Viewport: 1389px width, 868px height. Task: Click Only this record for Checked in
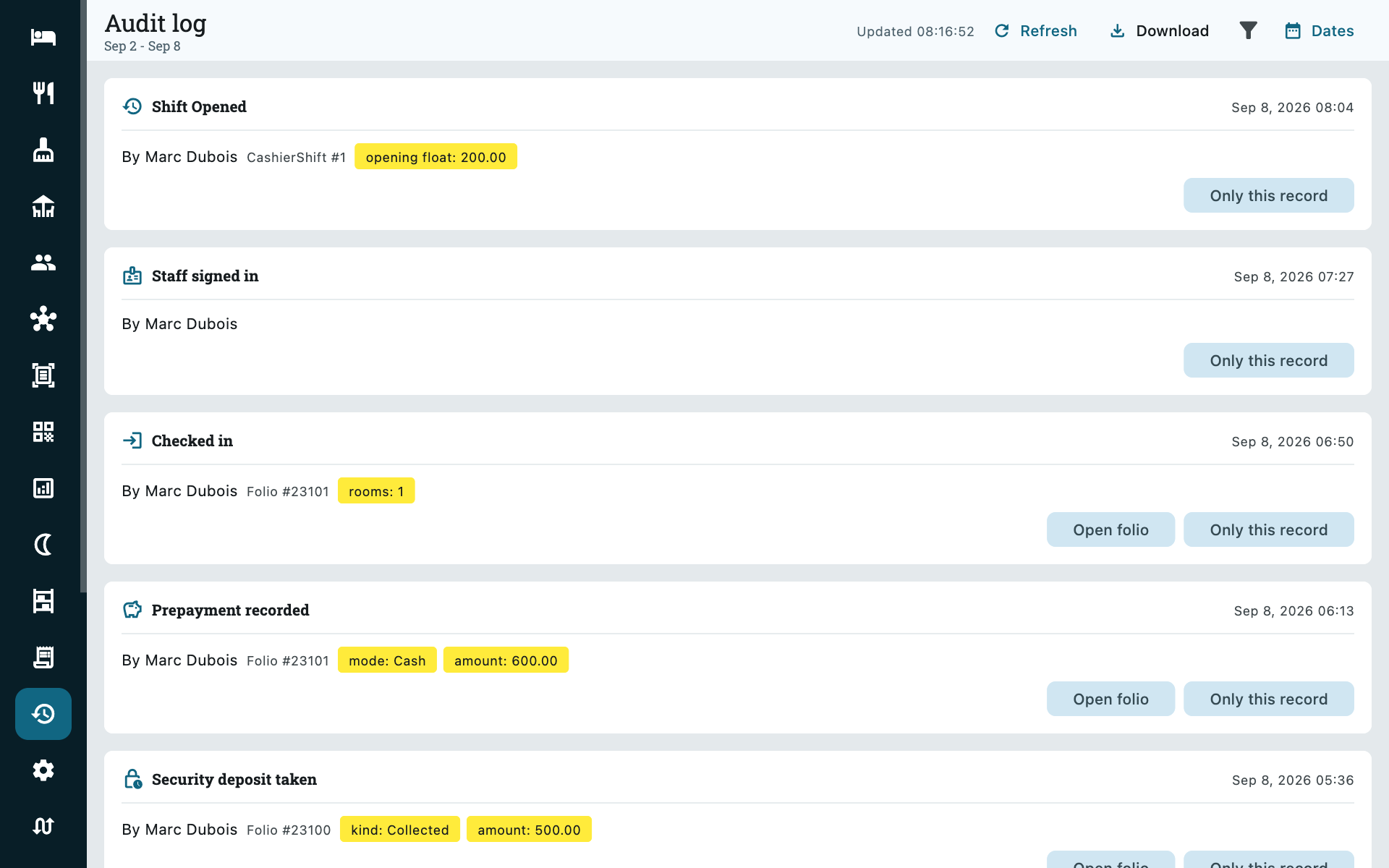1268,529
